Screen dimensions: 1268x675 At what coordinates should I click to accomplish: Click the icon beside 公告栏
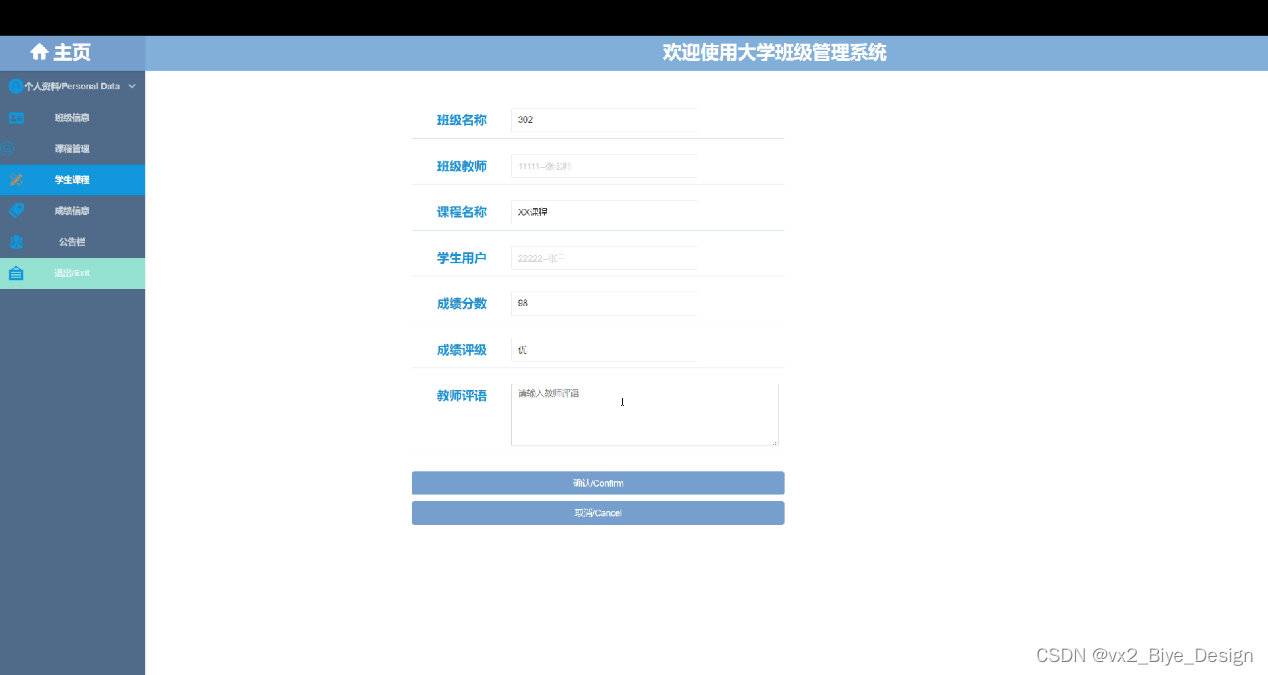point(16,242)
